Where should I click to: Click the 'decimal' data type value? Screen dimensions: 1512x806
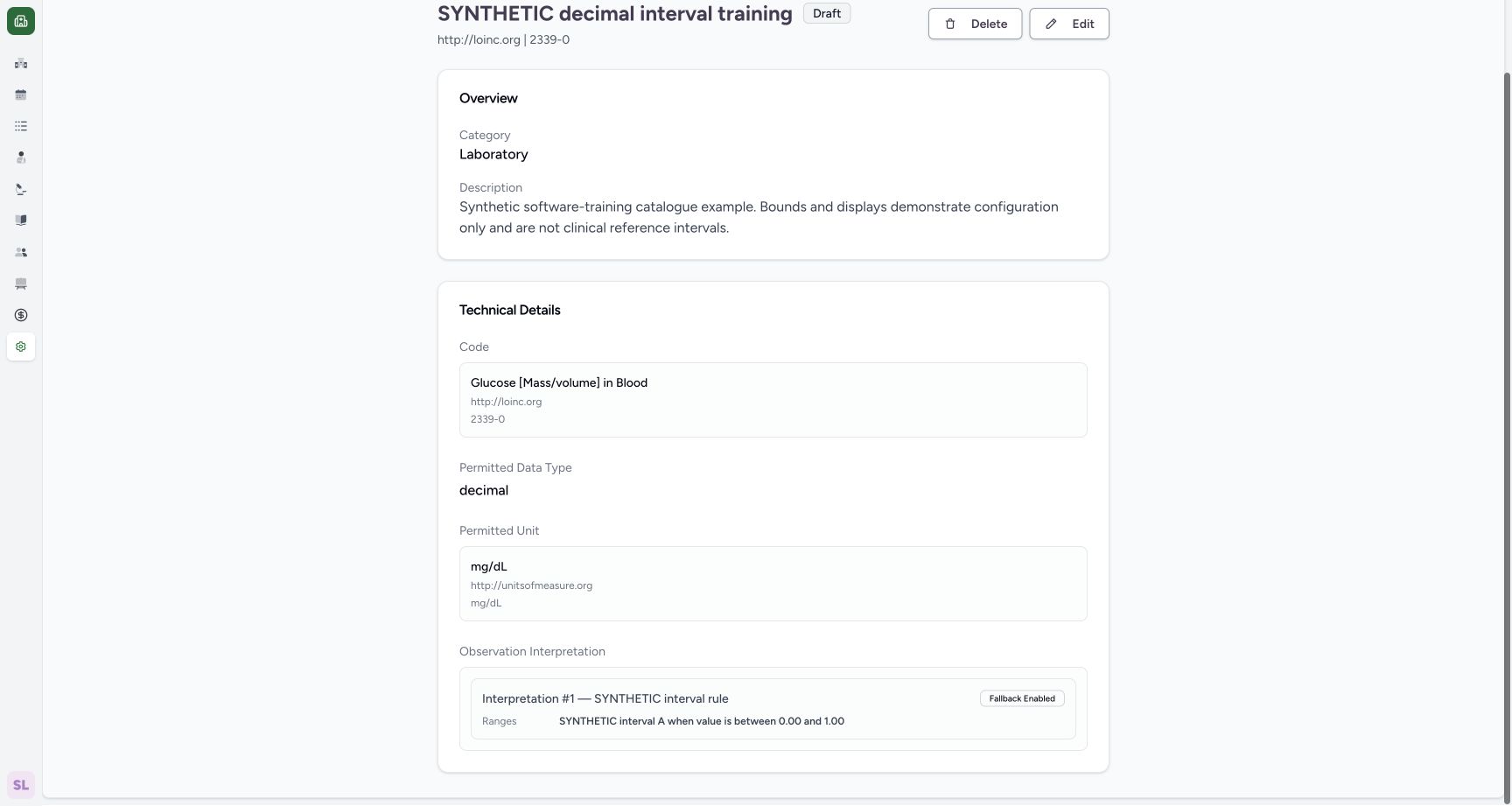point(484,490)
